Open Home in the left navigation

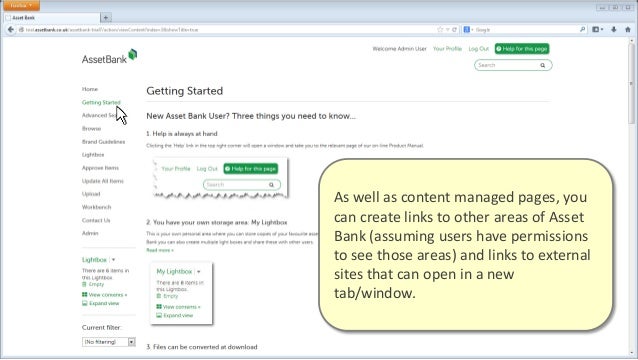tap(90, 89)
